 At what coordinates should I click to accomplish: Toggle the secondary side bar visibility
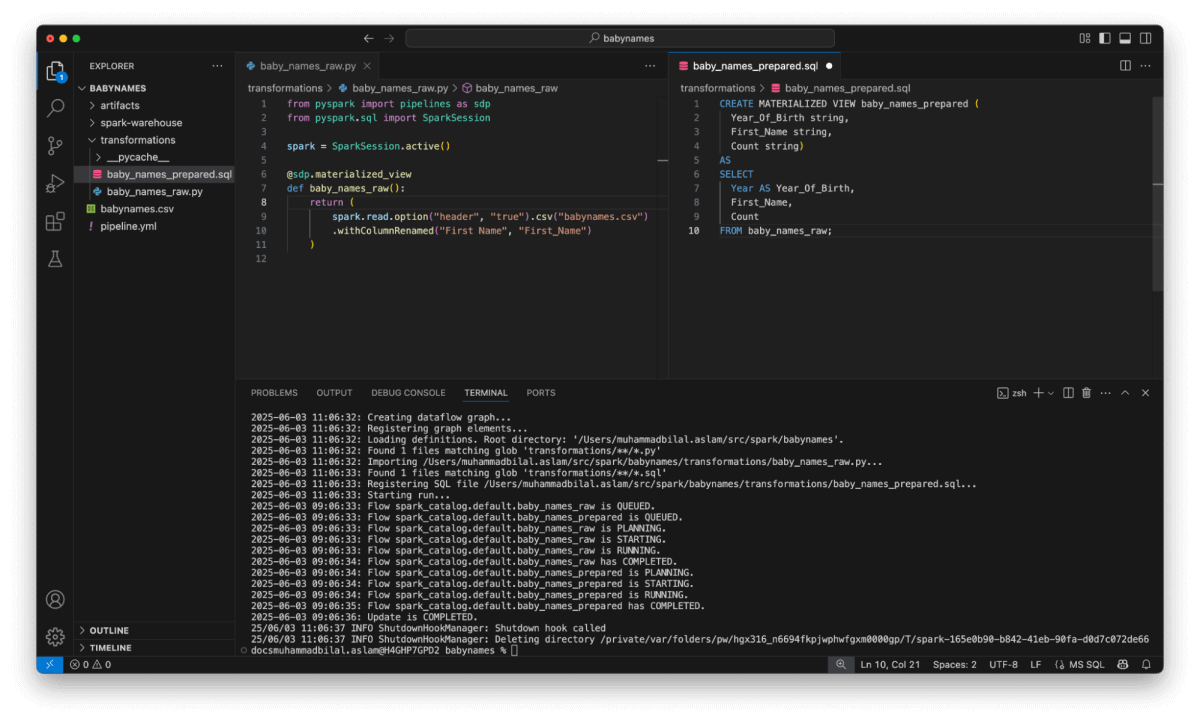pyautogui.click(x=1145, y=38)
